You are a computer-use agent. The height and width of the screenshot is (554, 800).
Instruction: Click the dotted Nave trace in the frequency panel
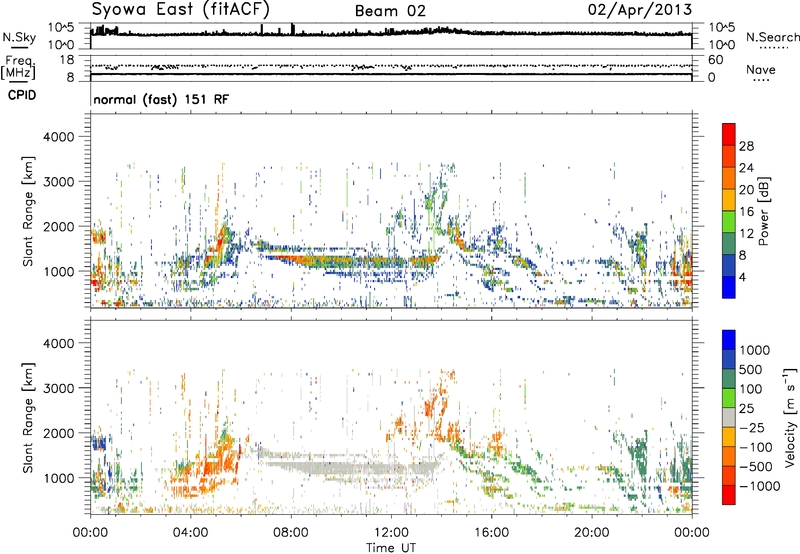391,66
